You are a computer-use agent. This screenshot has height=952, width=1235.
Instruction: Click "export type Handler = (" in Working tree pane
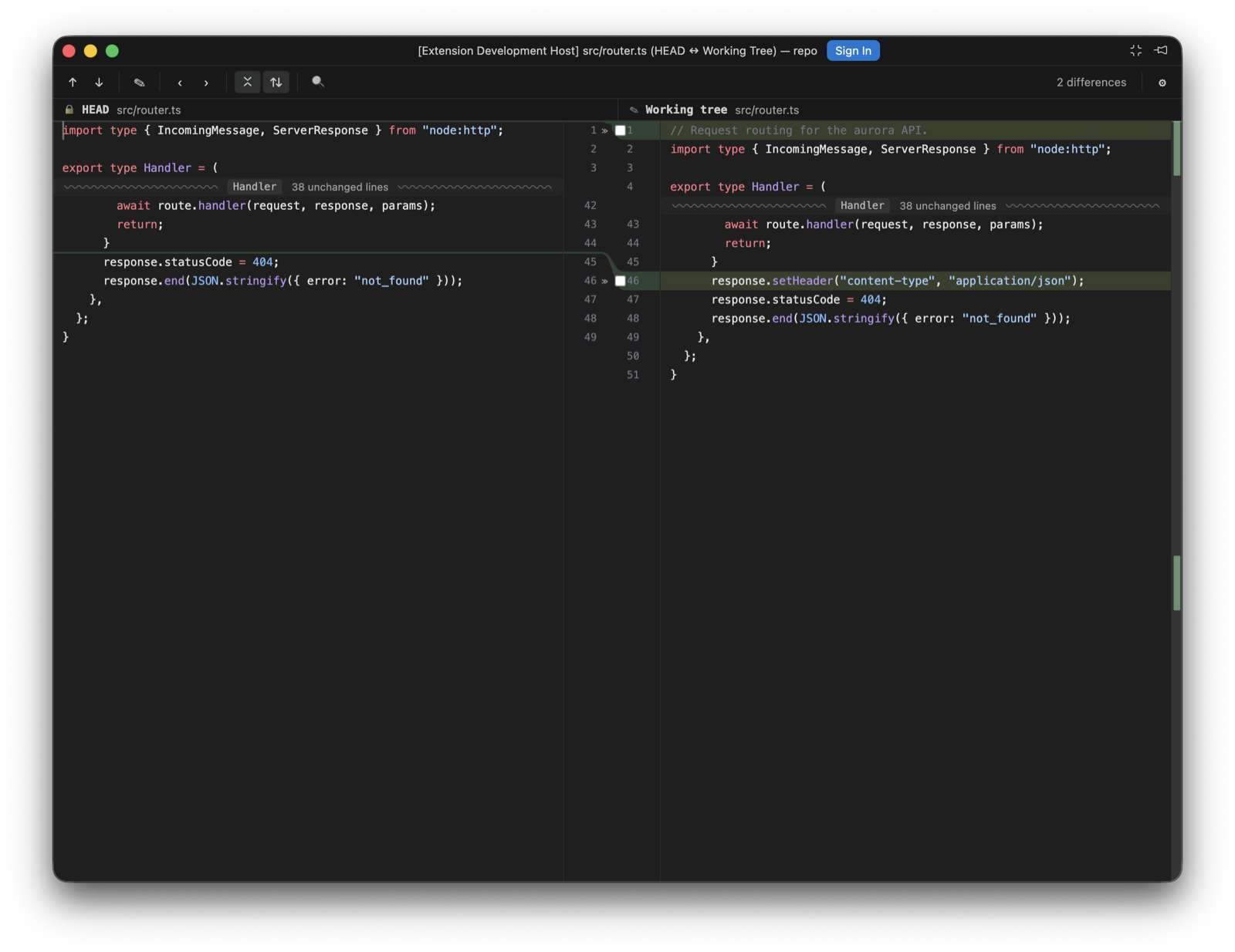748,187
